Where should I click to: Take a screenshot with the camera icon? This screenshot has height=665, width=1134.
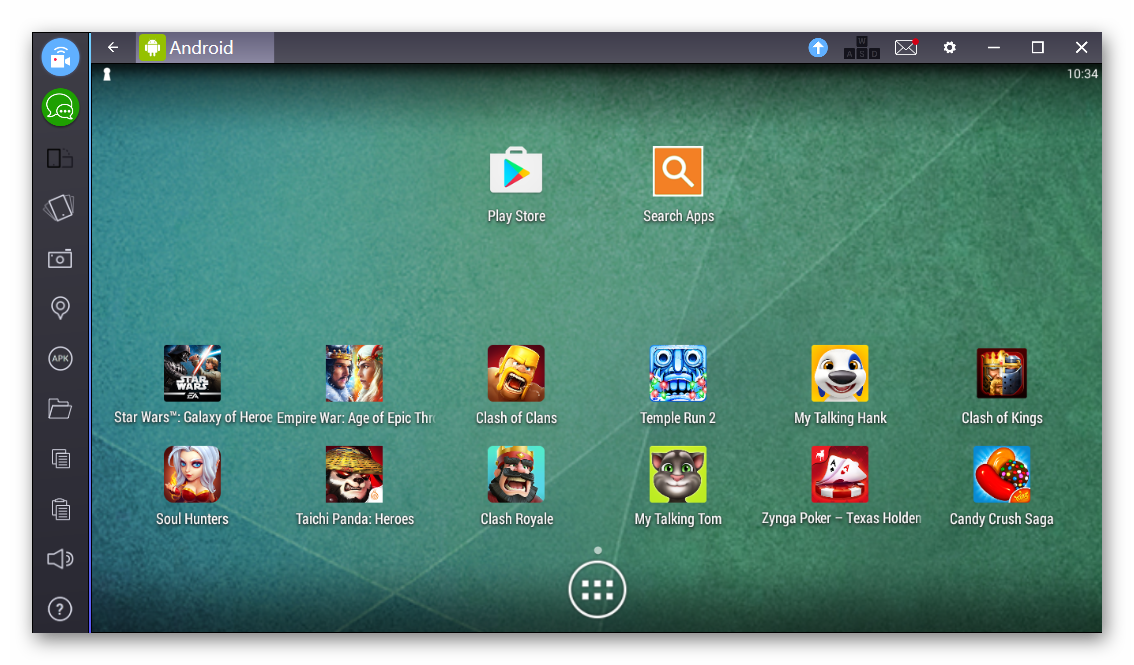[60, 259]
